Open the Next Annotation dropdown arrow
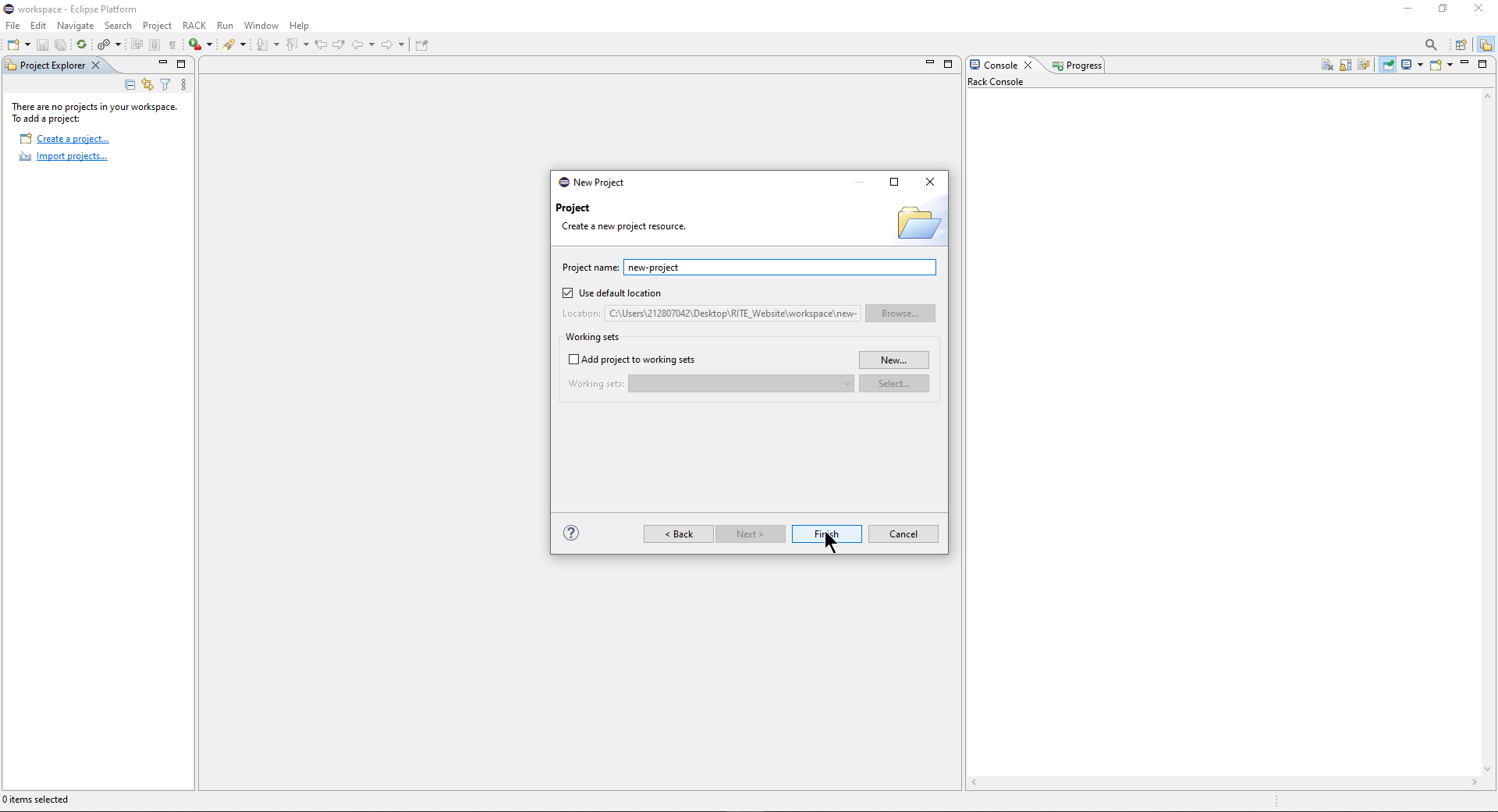This screenshot has width=1498, height=812. [x=276, y=44]
